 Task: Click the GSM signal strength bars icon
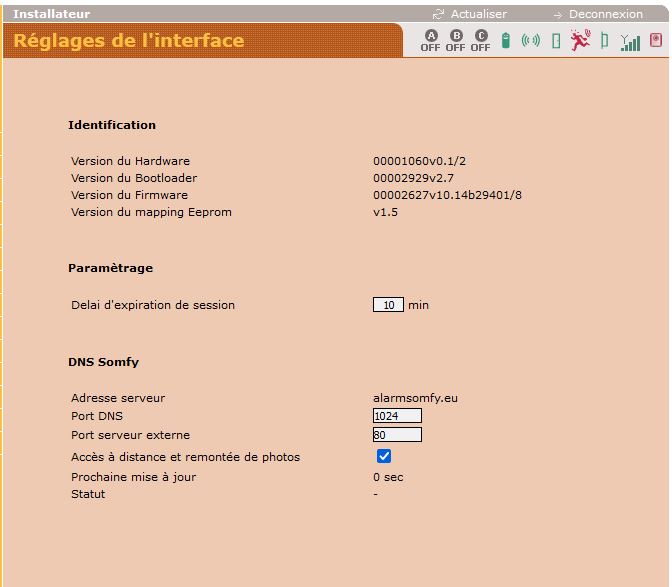tap(630, 42)
